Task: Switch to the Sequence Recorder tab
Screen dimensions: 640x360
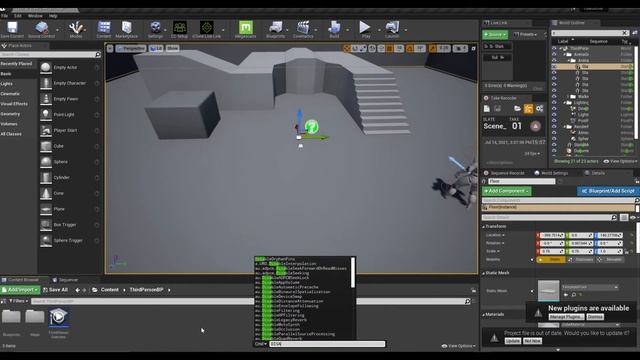Action: pos(504,173)
